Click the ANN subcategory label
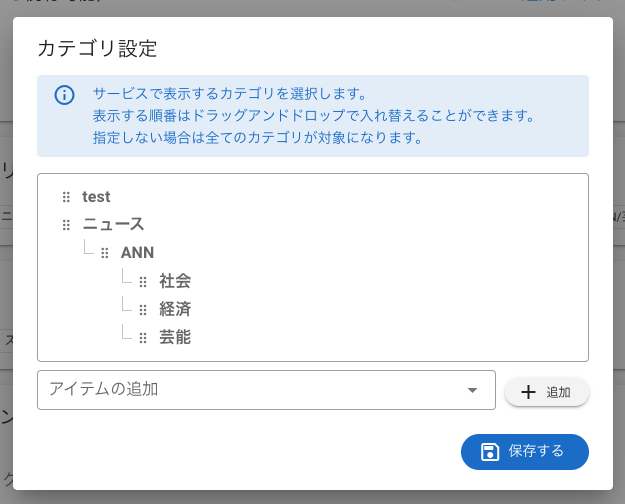Image resolution: width=625 pixels, height=504 pixels. coord(137,253)
